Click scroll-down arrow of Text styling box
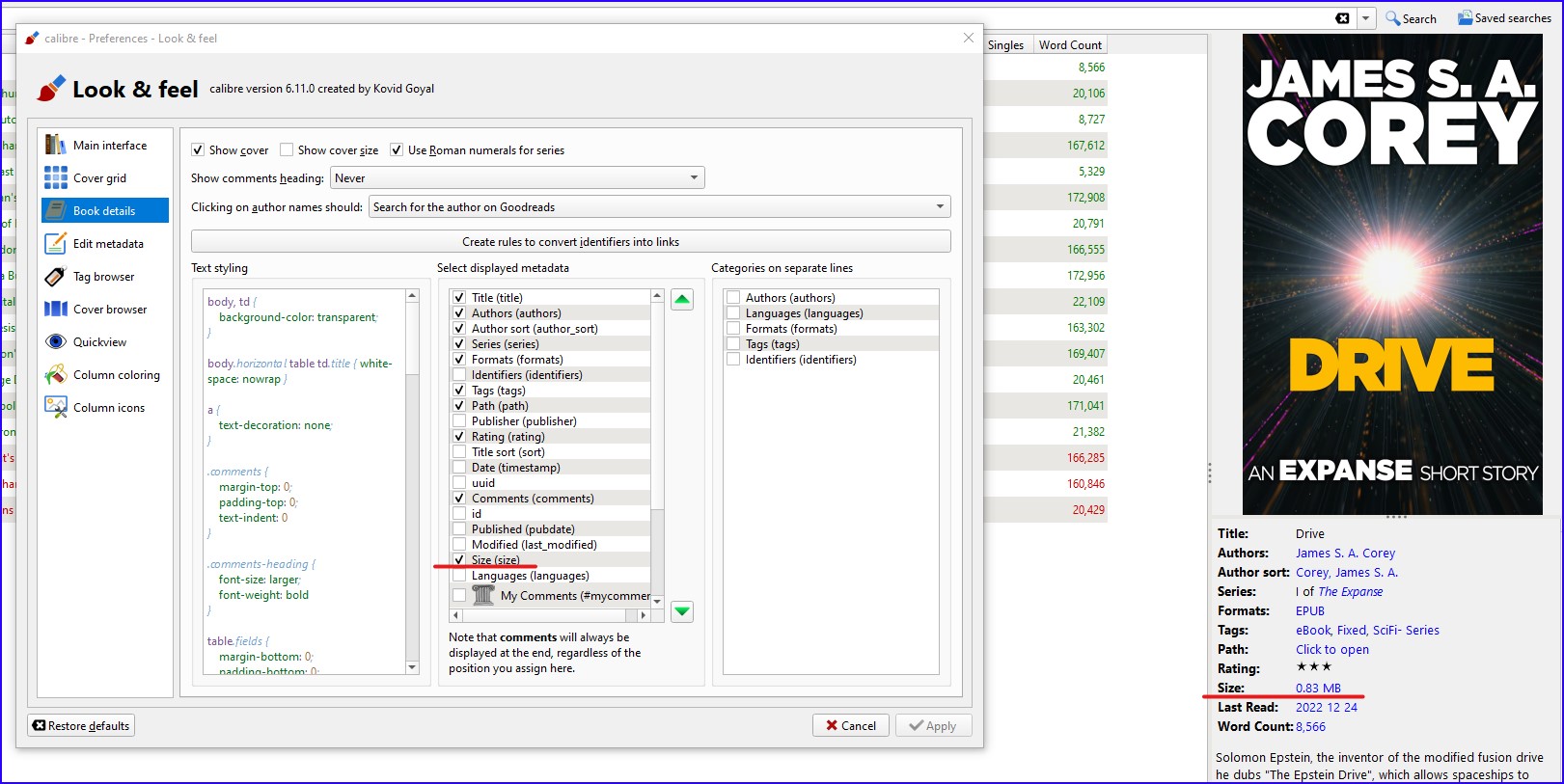This screenshot has width=1564, height=784. (412, 667)
